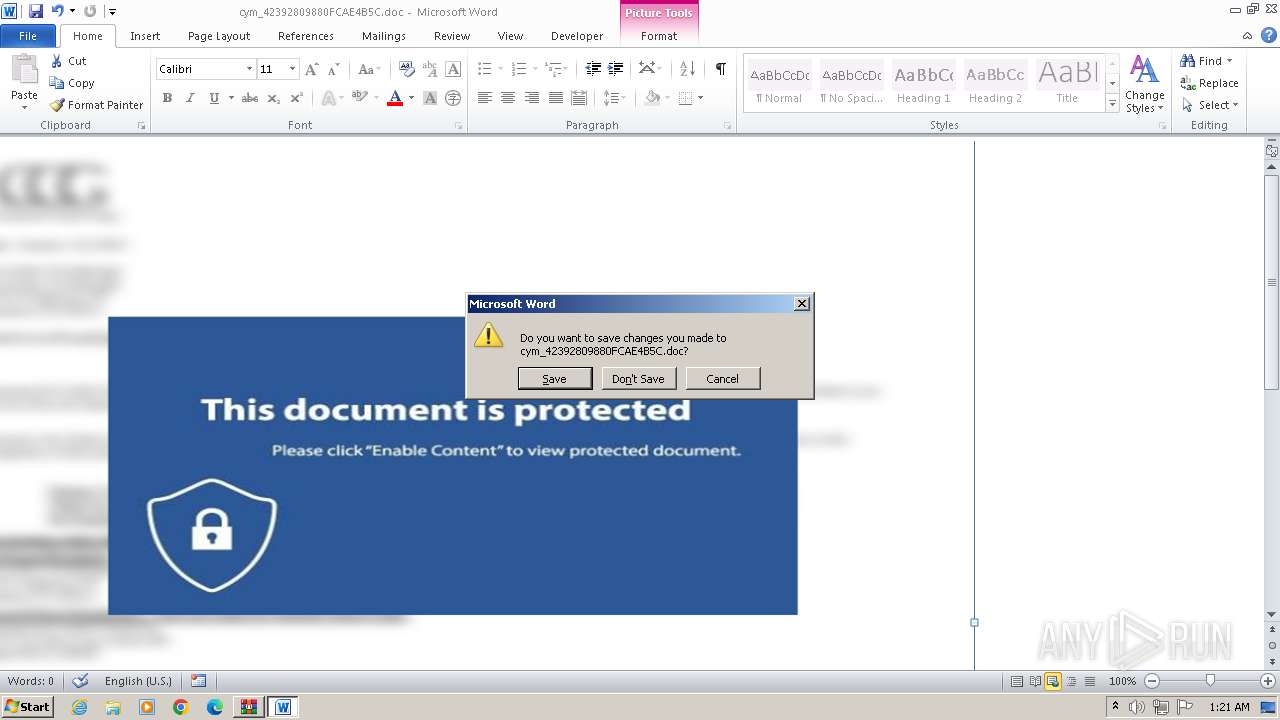Toggle Bold formatting
The width and height of the screenshot is (1280, 720).
(x=167, y=98)
